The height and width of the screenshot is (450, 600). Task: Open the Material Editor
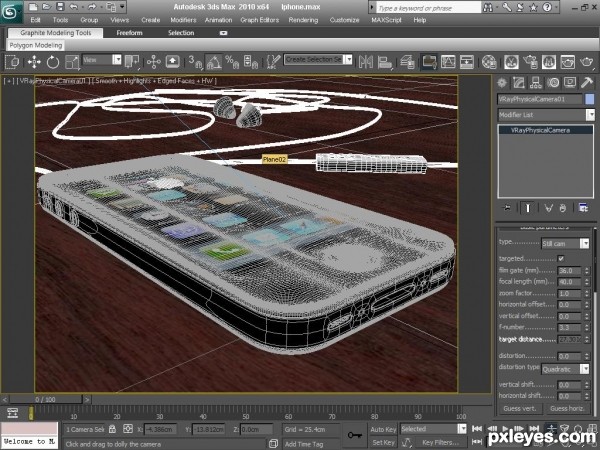tap(489, 62)
